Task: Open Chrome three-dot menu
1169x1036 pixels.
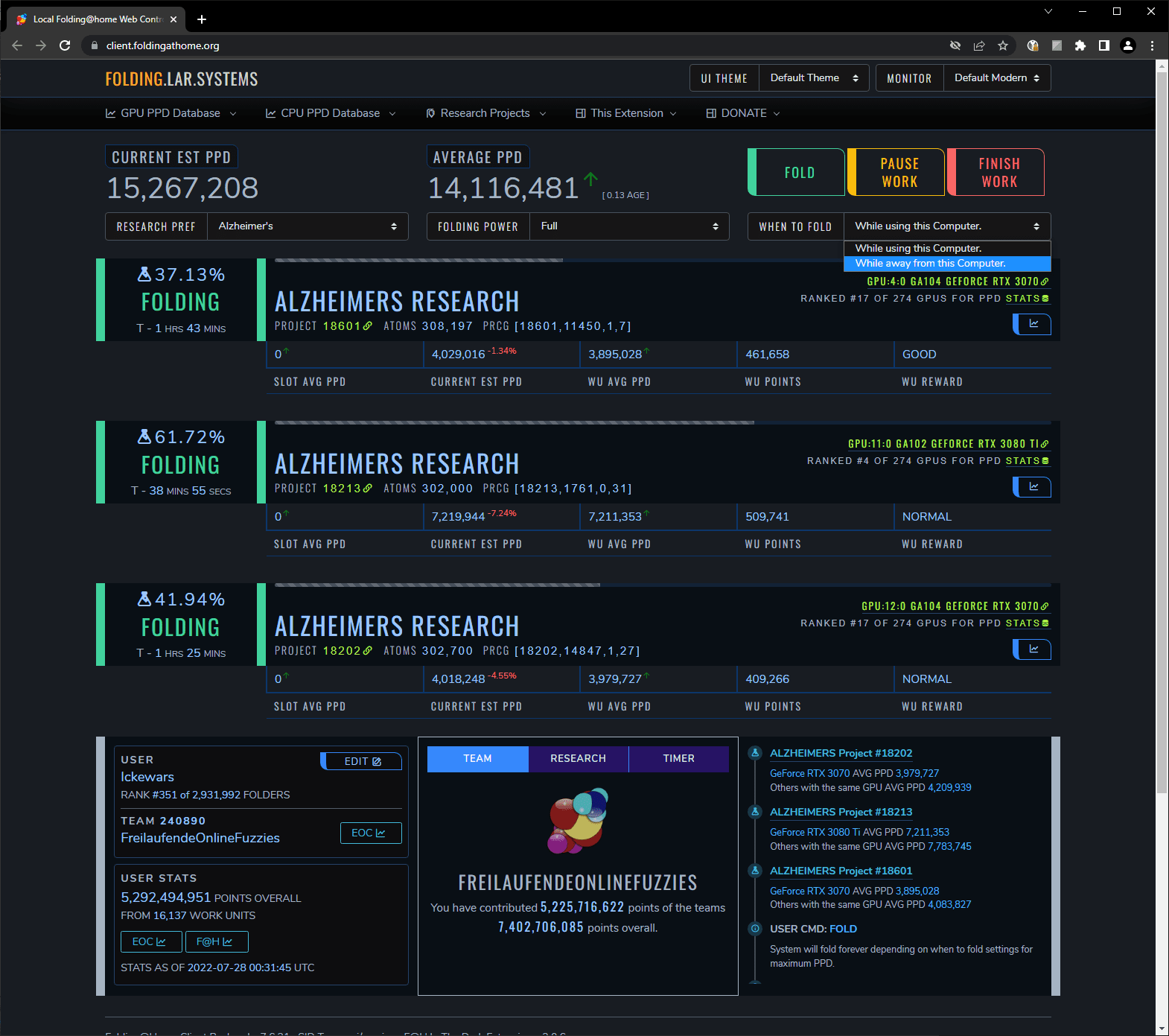Action: [x=1152, y=45]
